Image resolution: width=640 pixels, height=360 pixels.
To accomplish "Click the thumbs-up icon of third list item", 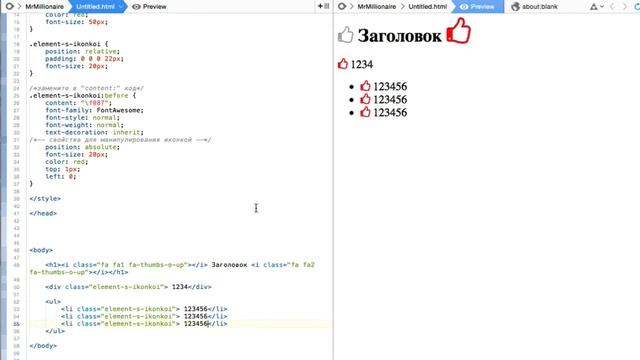I will point(365,112).
